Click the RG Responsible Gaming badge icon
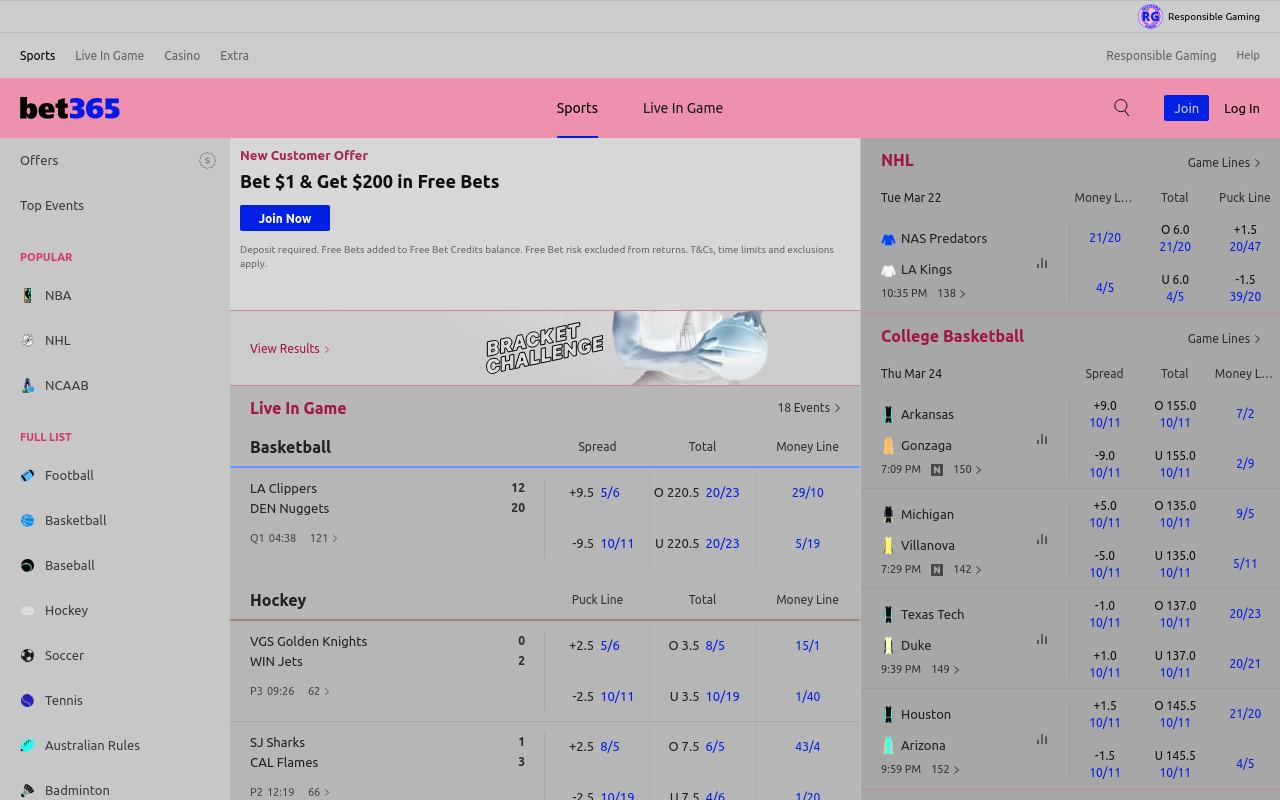This screenshot has height=800, width=1280. [1150, 16]
